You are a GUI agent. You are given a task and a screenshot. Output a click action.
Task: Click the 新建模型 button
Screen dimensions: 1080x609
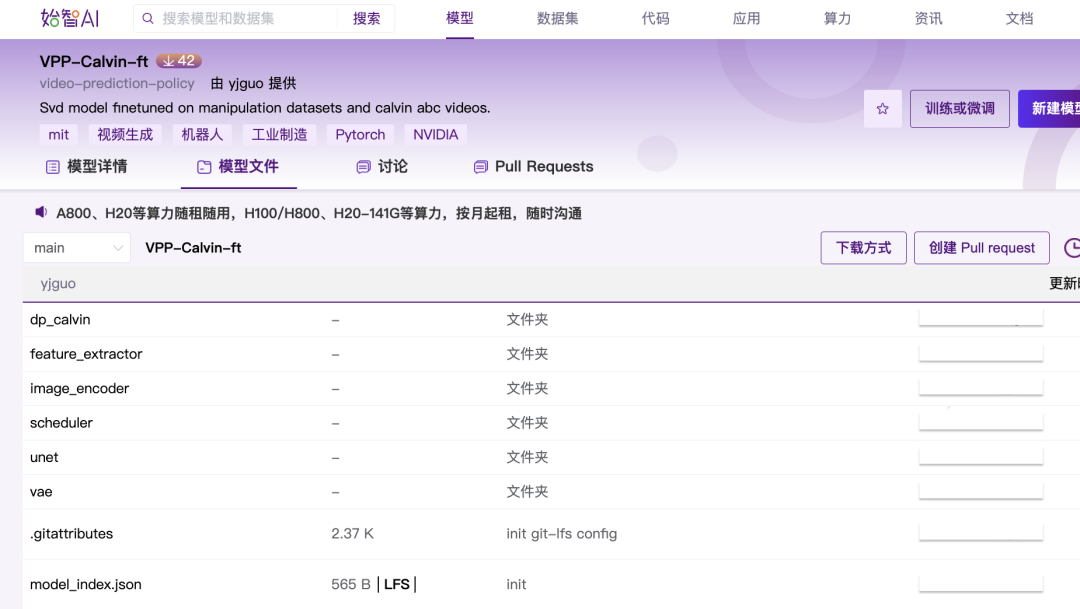coord(1050,109)
